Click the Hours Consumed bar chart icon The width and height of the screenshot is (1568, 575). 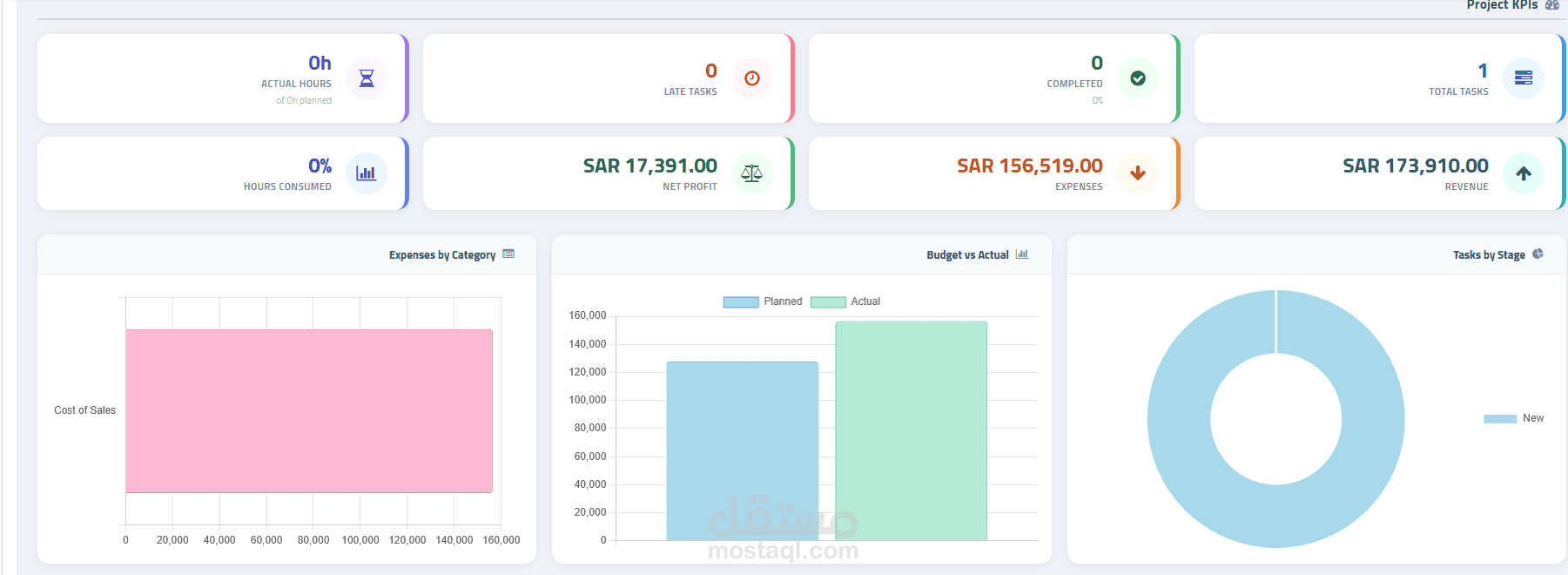367,173
